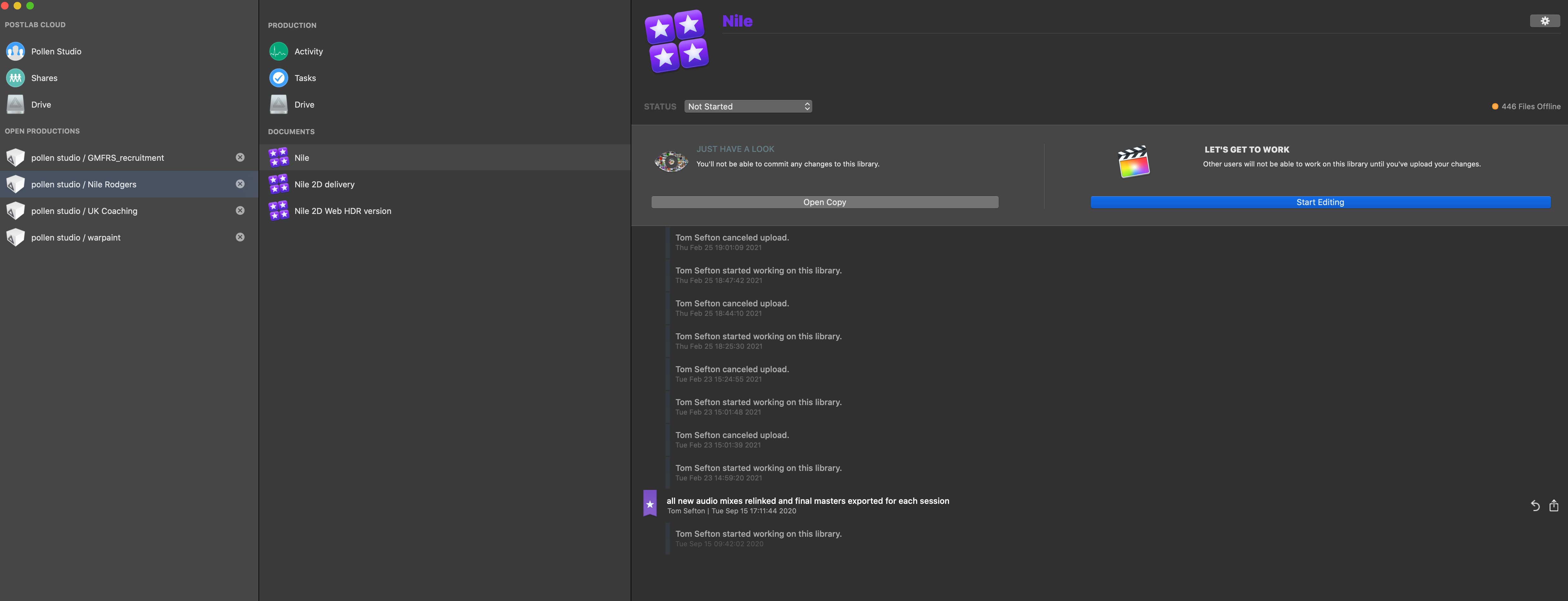
Task: Click the LET'S GET TO WORK heading
Action: pyautogui.click(x=1246, y=150)
